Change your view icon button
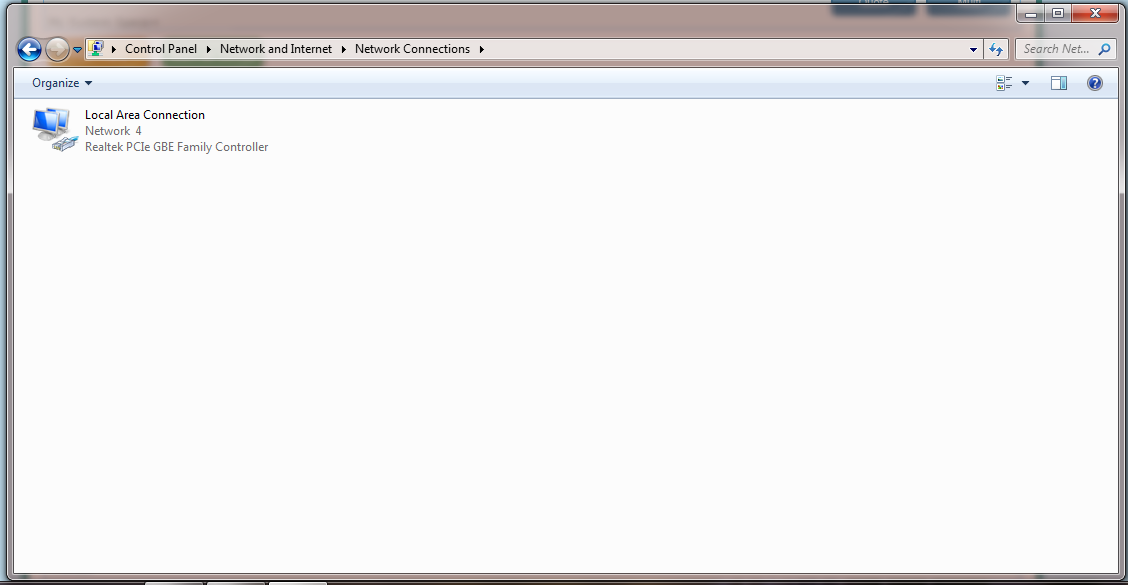Viewport: 1128px width, 585px height. pyautogui.click(x=1004, y=83)
